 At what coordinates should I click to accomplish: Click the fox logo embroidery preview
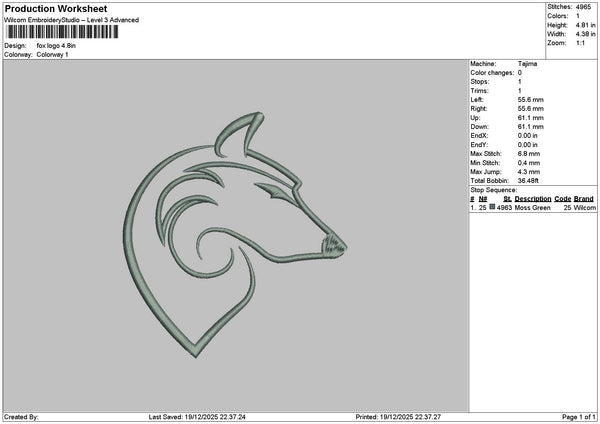[x=235, y=235]
